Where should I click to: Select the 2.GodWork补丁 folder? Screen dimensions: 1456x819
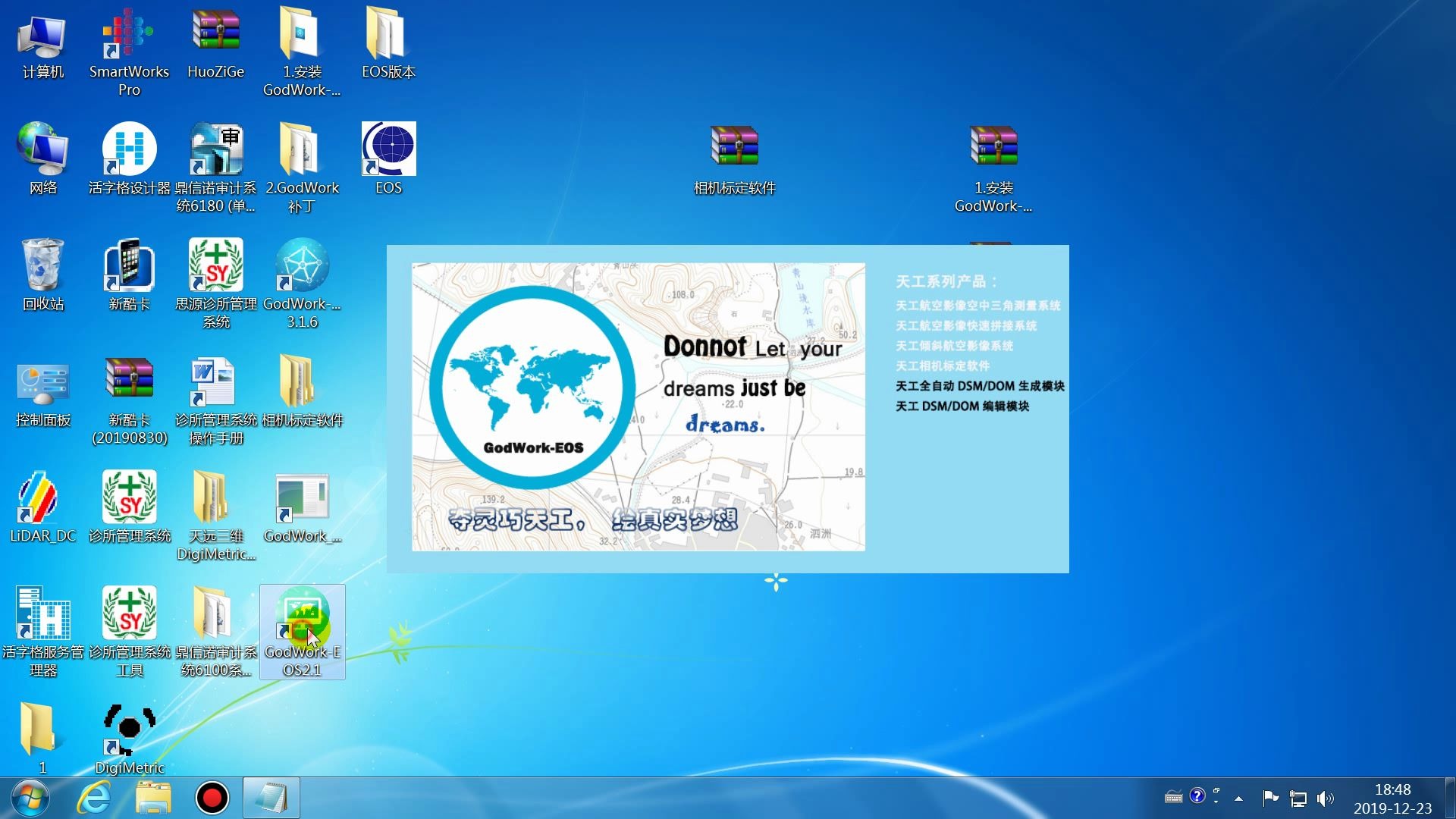pos(302,168)
